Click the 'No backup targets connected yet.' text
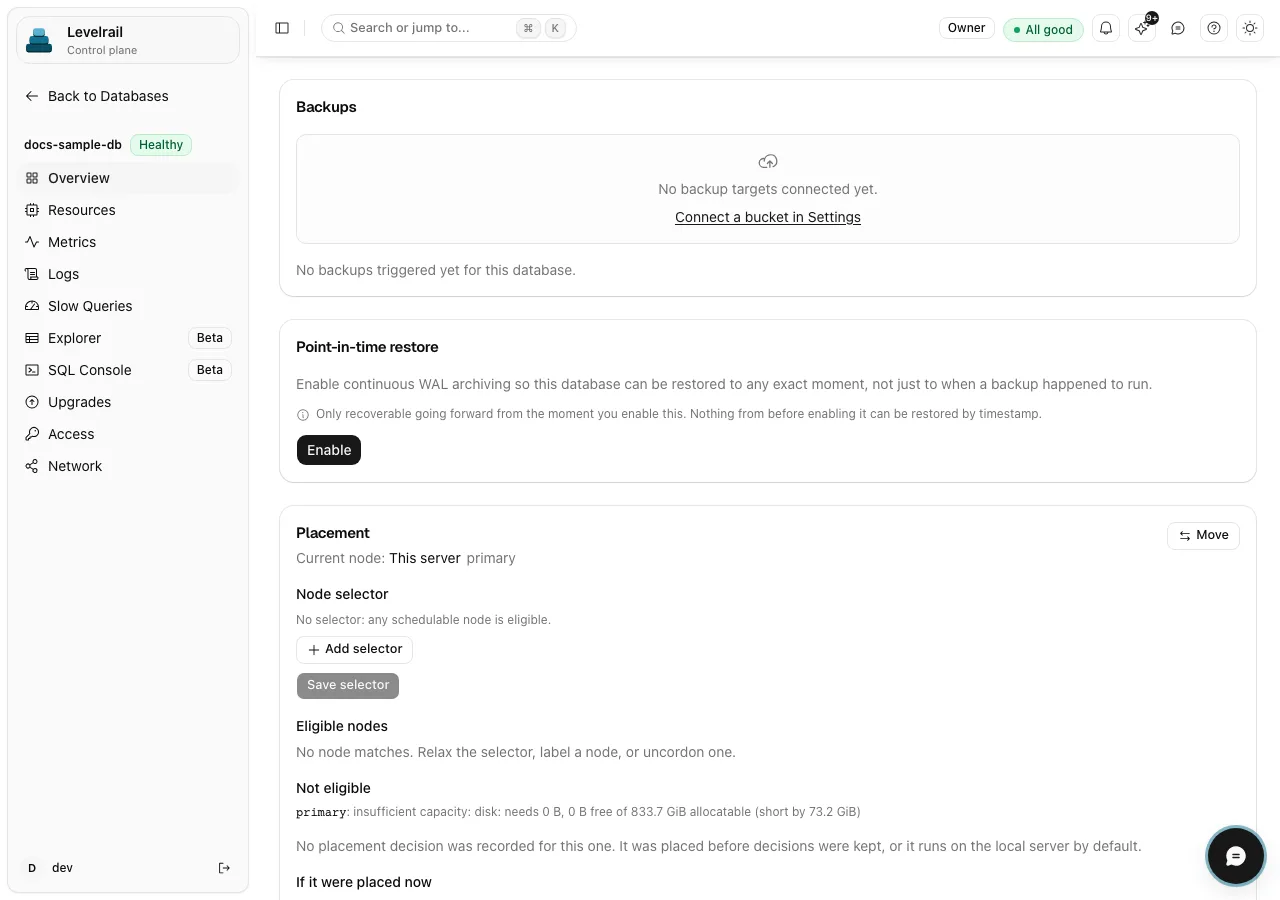Screen dimensions: 1280x900 point(768,189)
